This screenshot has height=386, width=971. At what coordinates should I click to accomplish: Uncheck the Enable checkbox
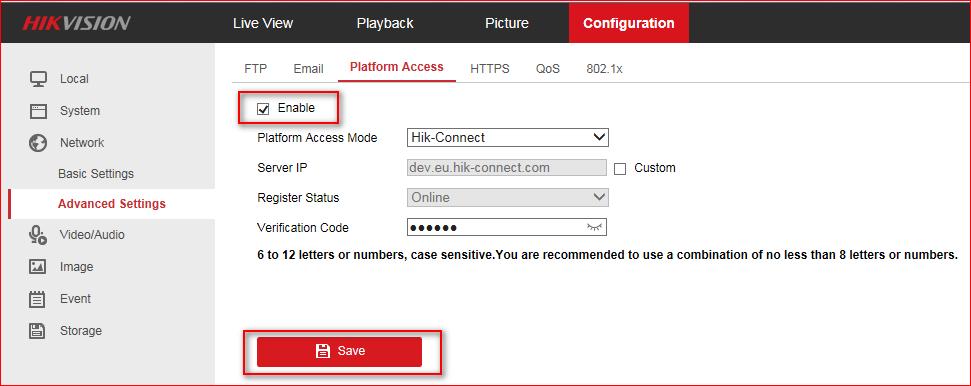[x=263, y=109]
